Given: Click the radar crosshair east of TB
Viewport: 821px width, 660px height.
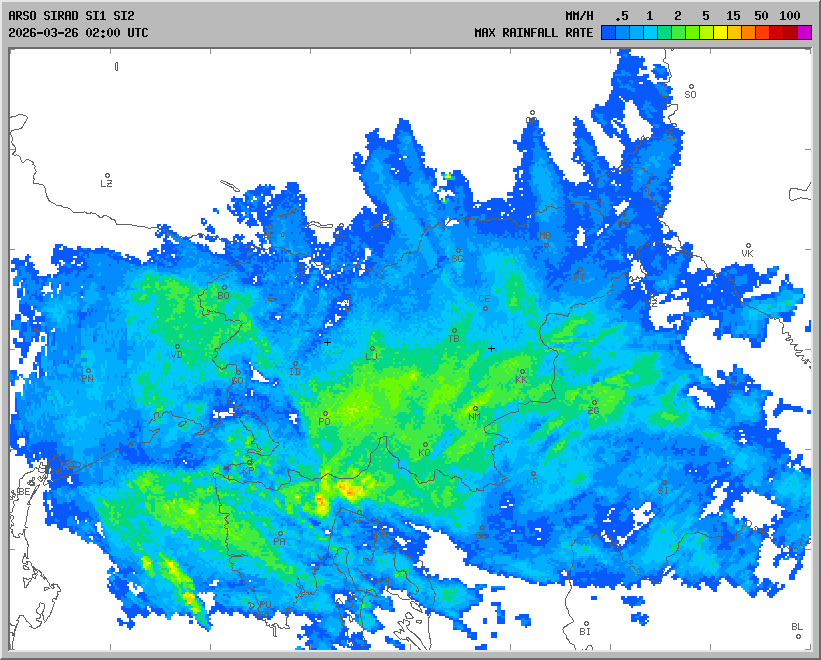Looking at the screenshot, I should tap(491, 348).
